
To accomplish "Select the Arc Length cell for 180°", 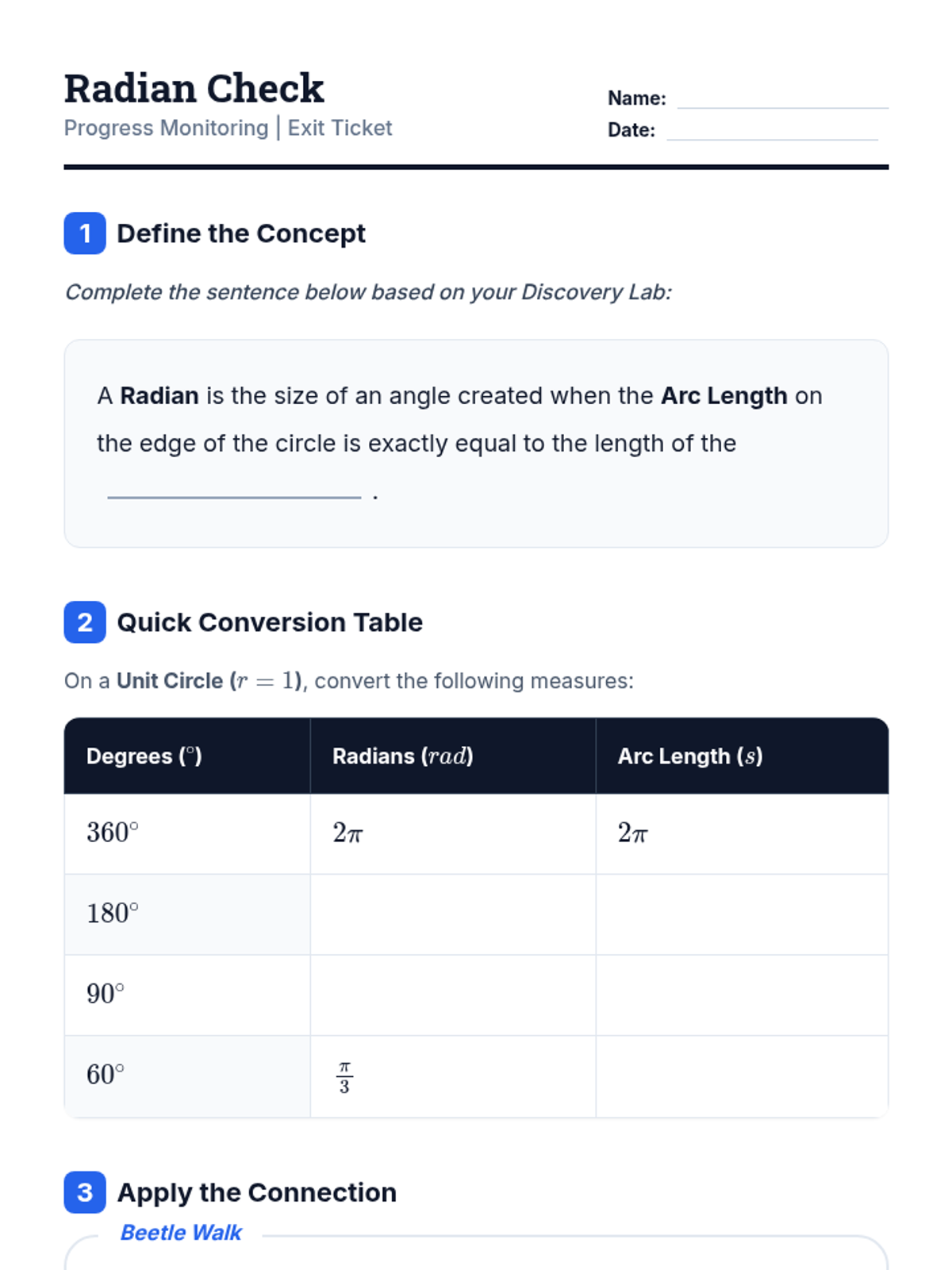I will click(742, 914).
